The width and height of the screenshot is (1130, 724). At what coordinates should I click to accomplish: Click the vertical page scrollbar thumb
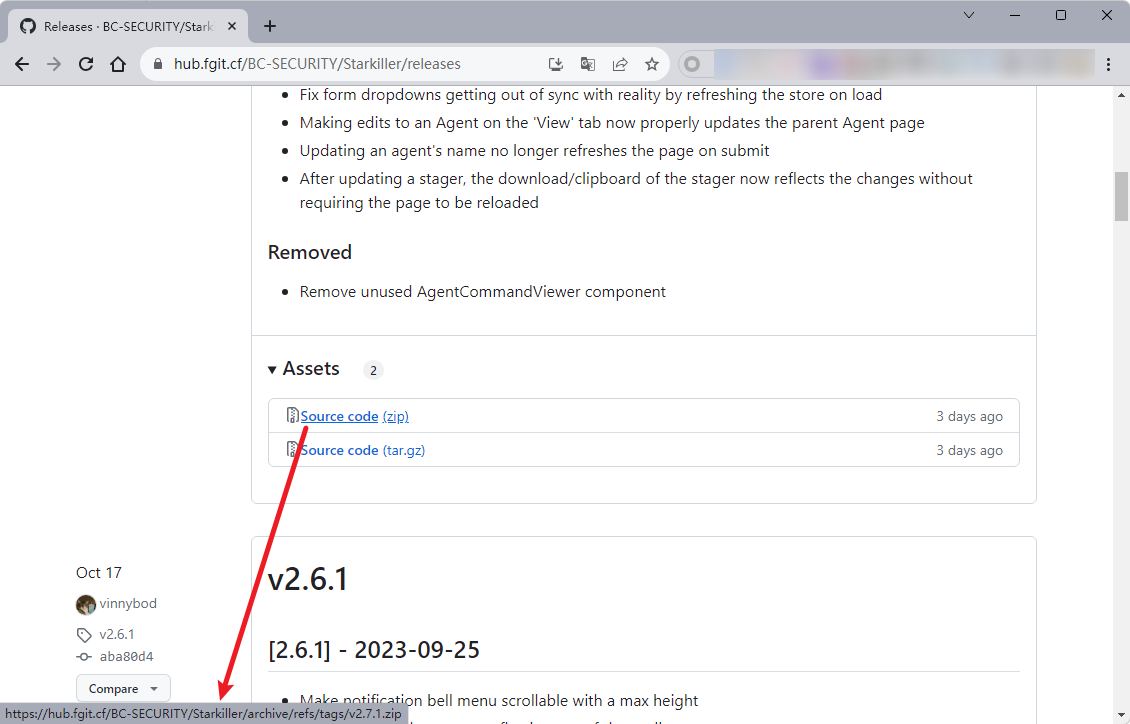(1121, 196)
